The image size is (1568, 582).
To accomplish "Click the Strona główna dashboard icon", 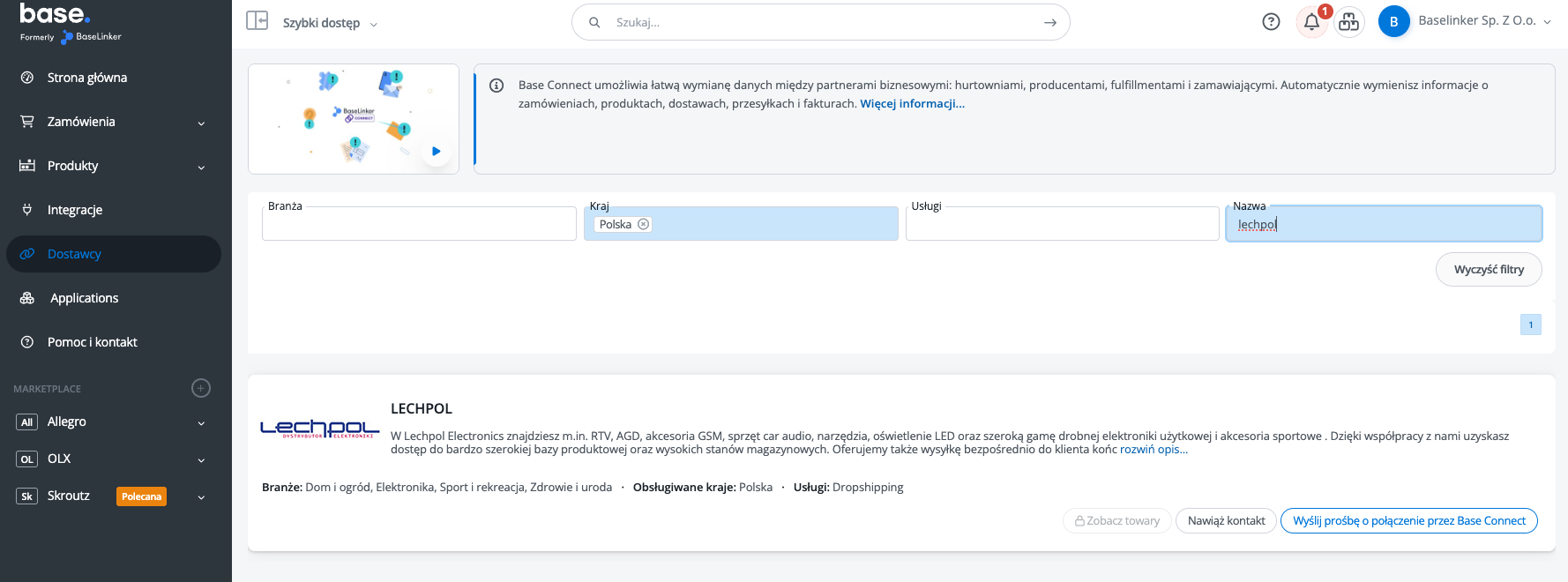I will point(27,78).
